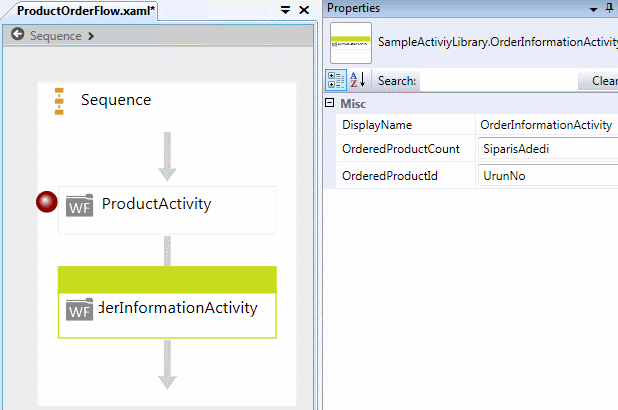Click the breadcrumb back arrow icon
This screenshot has width=618, height=410.
pyautogui.click(x=17, y=35)
